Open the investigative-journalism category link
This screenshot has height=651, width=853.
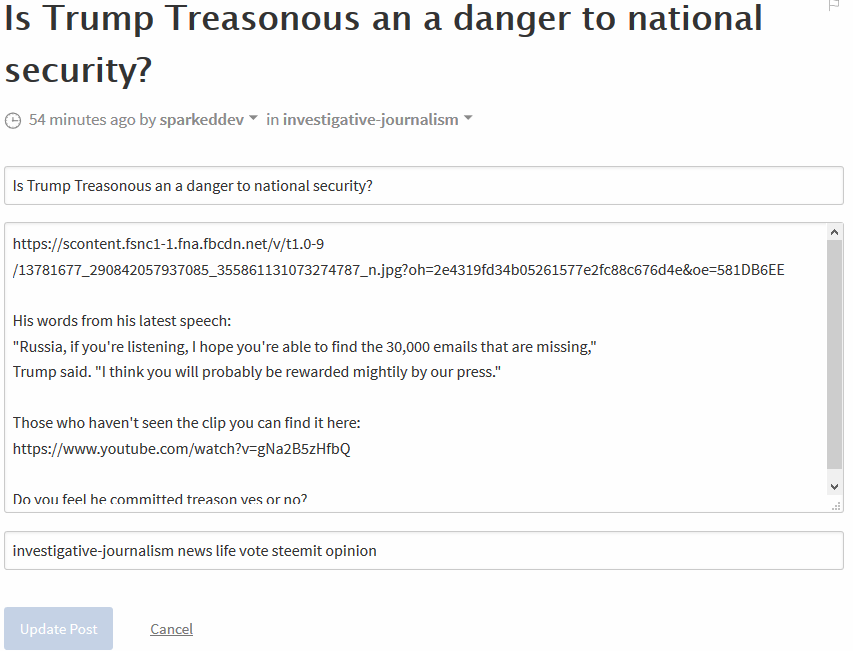pos(370,120)
